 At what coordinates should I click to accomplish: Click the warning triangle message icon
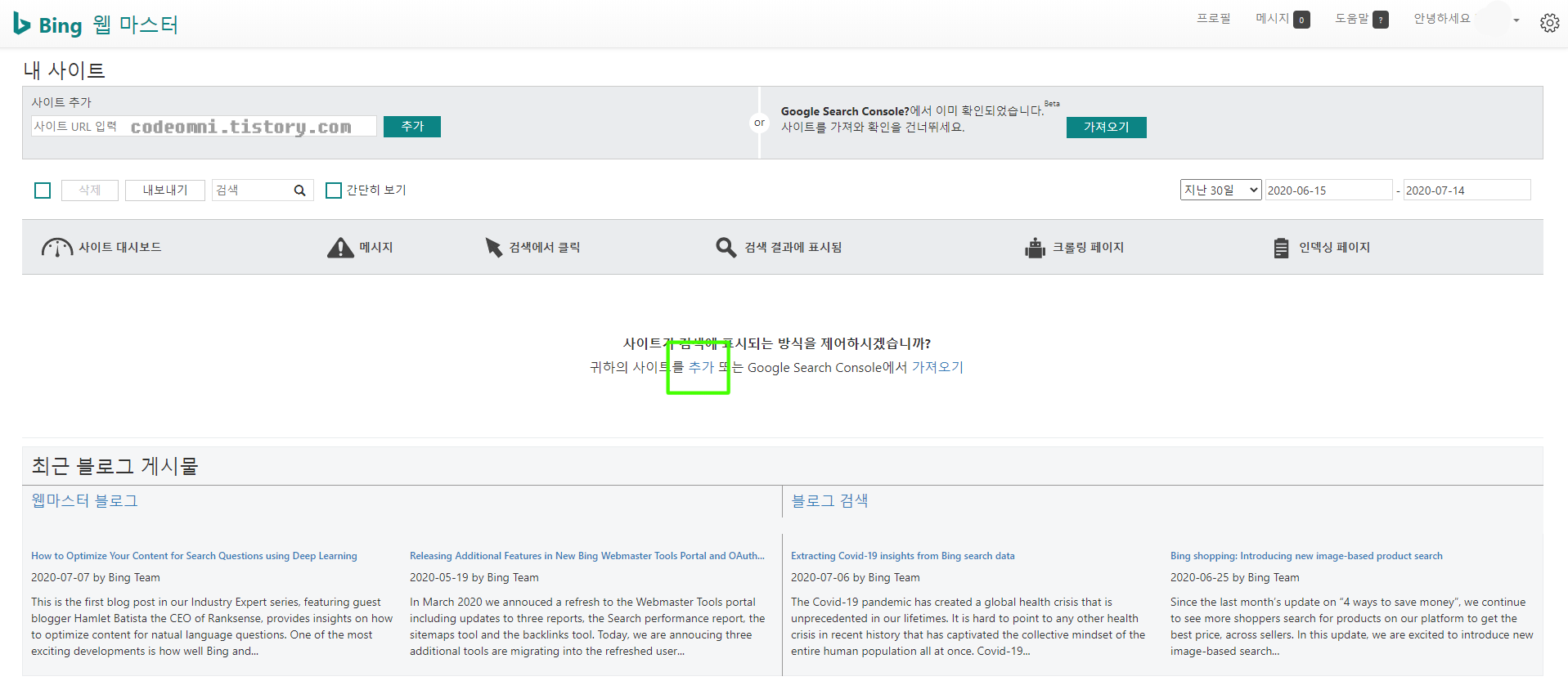(x=340, y=247)
